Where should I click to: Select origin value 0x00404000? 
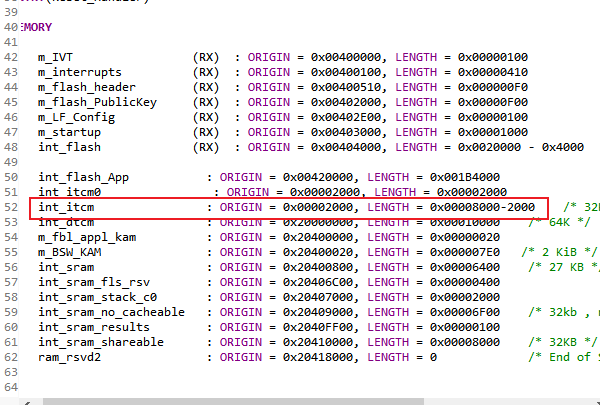coord(346,147)
